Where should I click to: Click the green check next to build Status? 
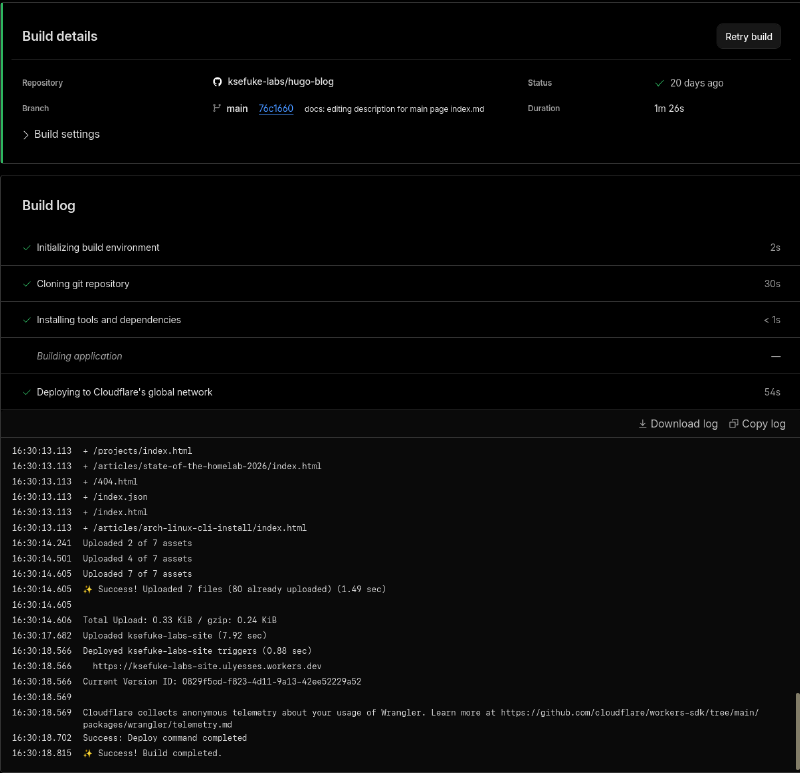(x=658, y=83)
